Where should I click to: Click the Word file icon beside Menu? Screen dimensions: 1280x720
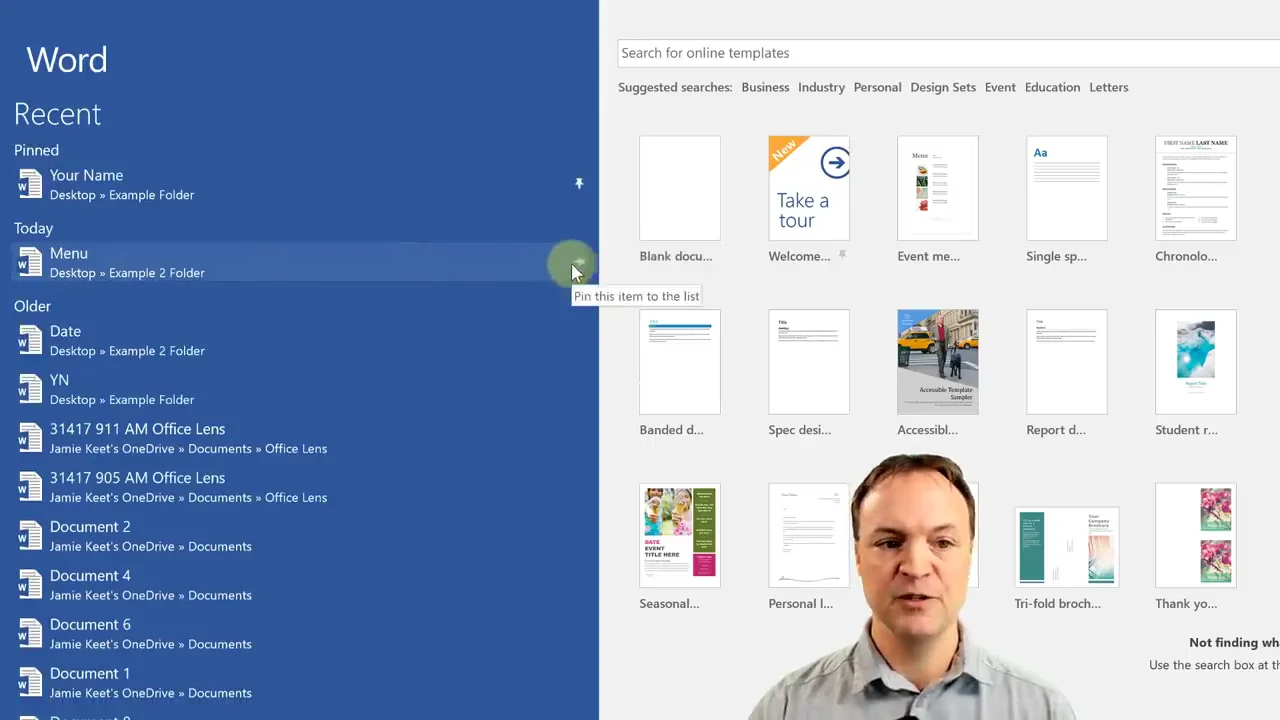coord(30,262)
